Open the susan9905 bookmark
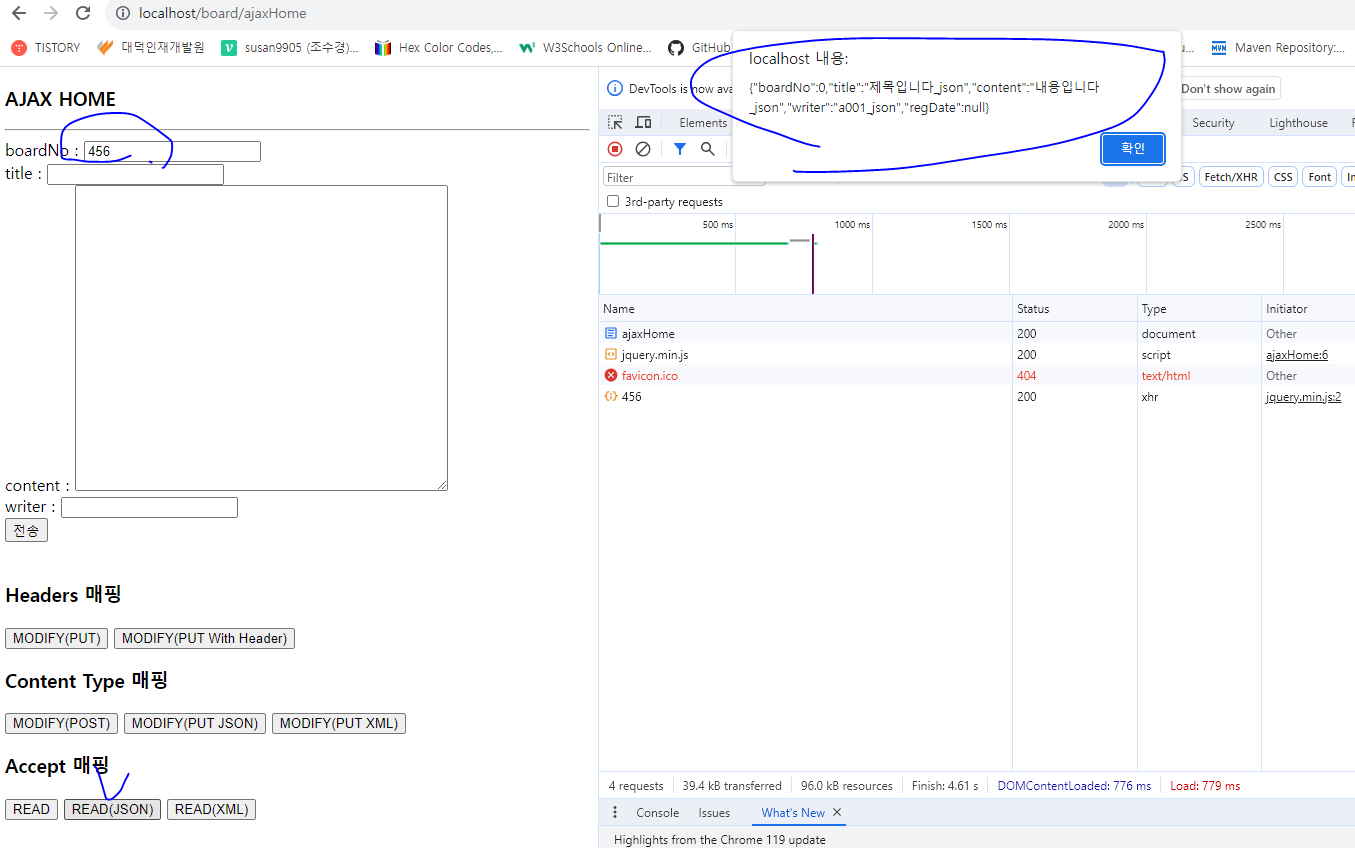Image resolution: width=1355 pixels, height=848 pixels. click(x=290, y=47)
